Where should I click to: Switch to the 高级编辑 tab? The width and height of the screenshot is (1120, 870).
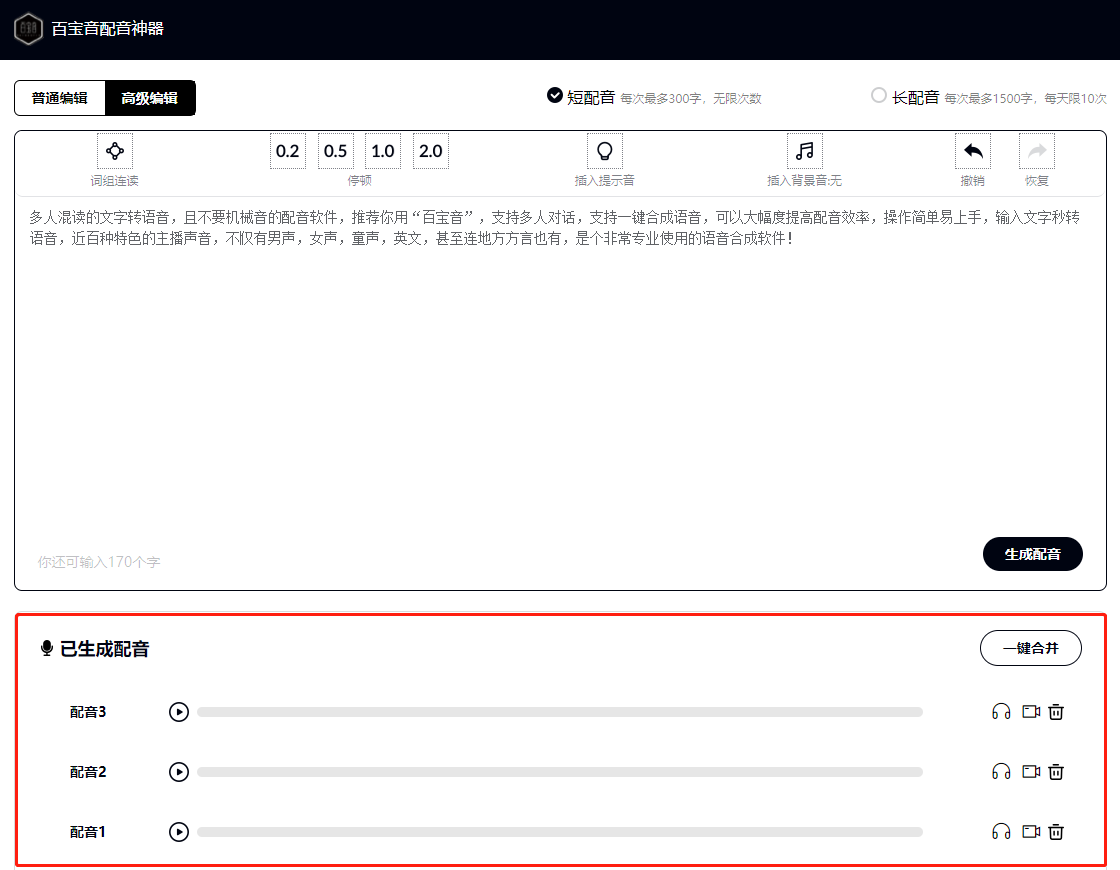click(150, 98)
